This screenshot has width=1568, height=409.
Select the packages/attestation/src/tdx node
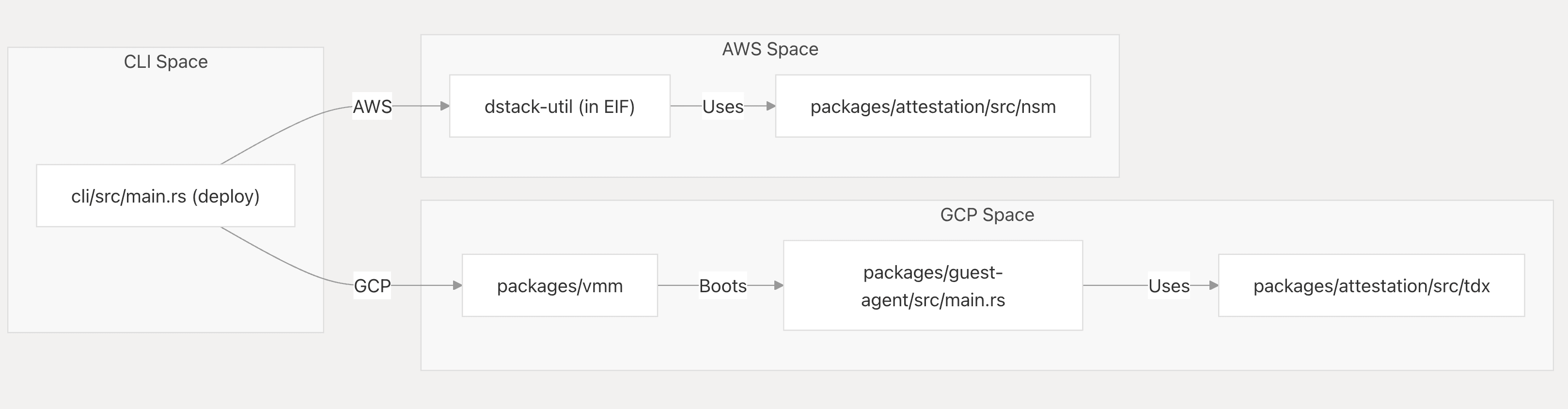point(1371,285)
